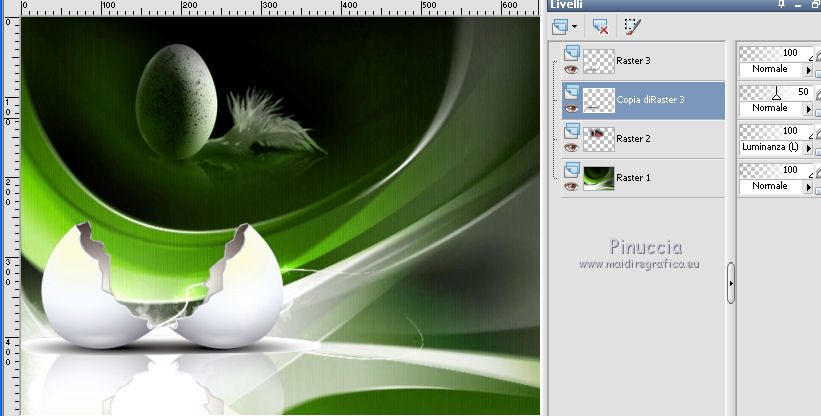Click the Delete Layer icon
The height and width of the screenshot is (416, 821).
click(x=601, y=26)
